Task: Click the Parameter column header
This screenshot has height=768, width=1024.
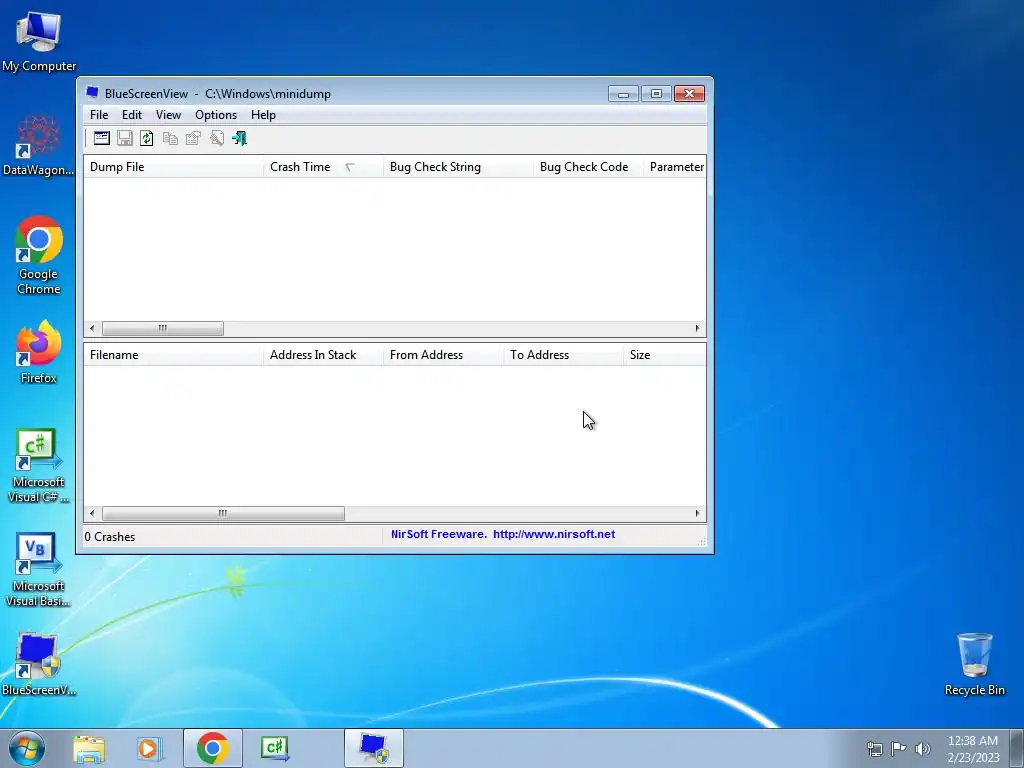Action: (x=675, y=167)
